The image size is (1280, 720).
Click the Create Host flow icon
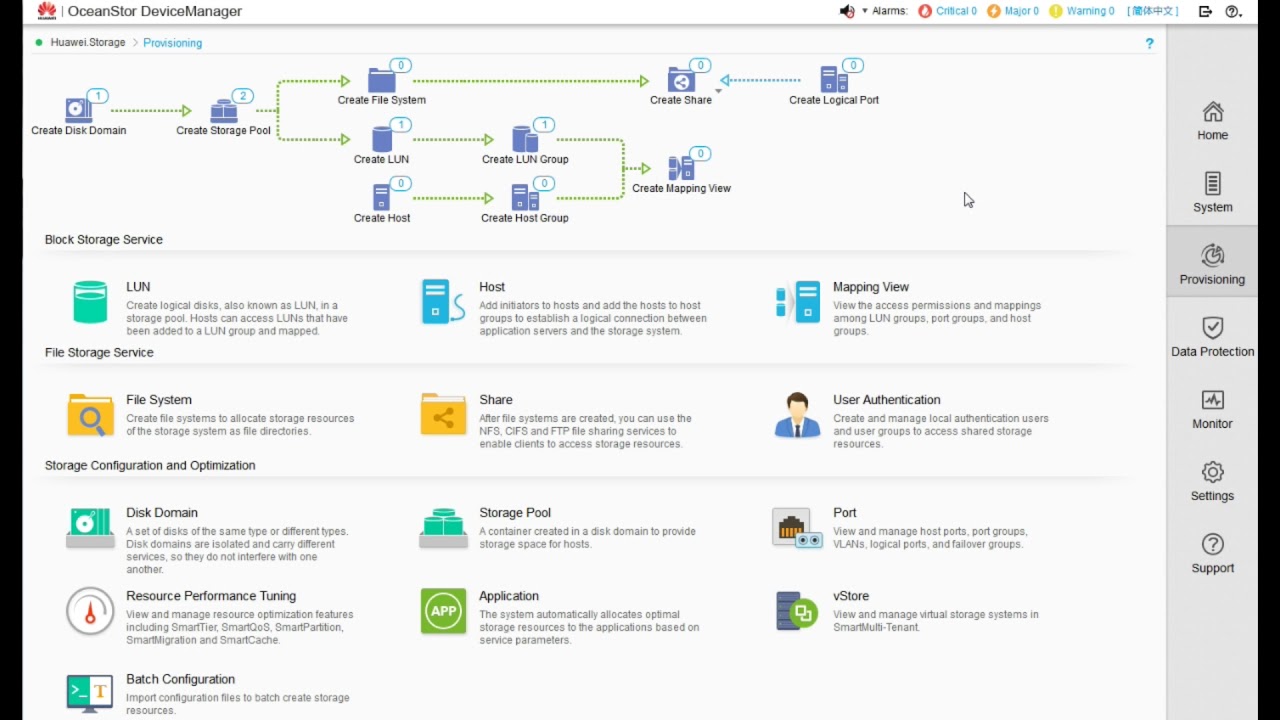coord(381,197)
